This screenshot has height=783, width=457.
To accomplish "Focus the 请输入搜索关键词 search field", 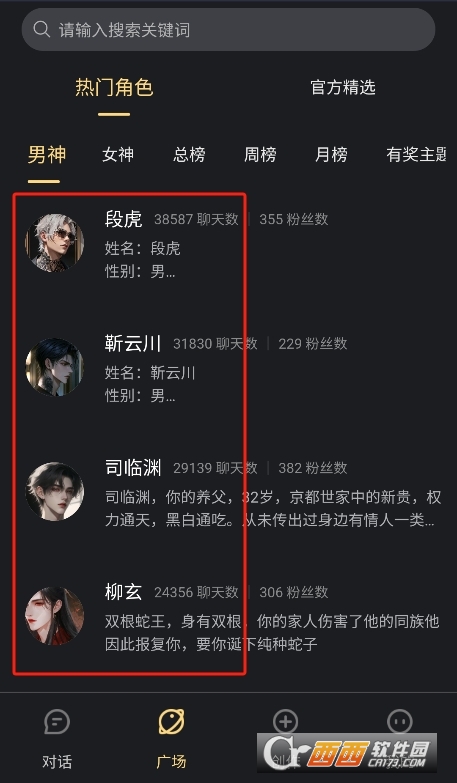I will pyautogui.click(x=228, y=29).
